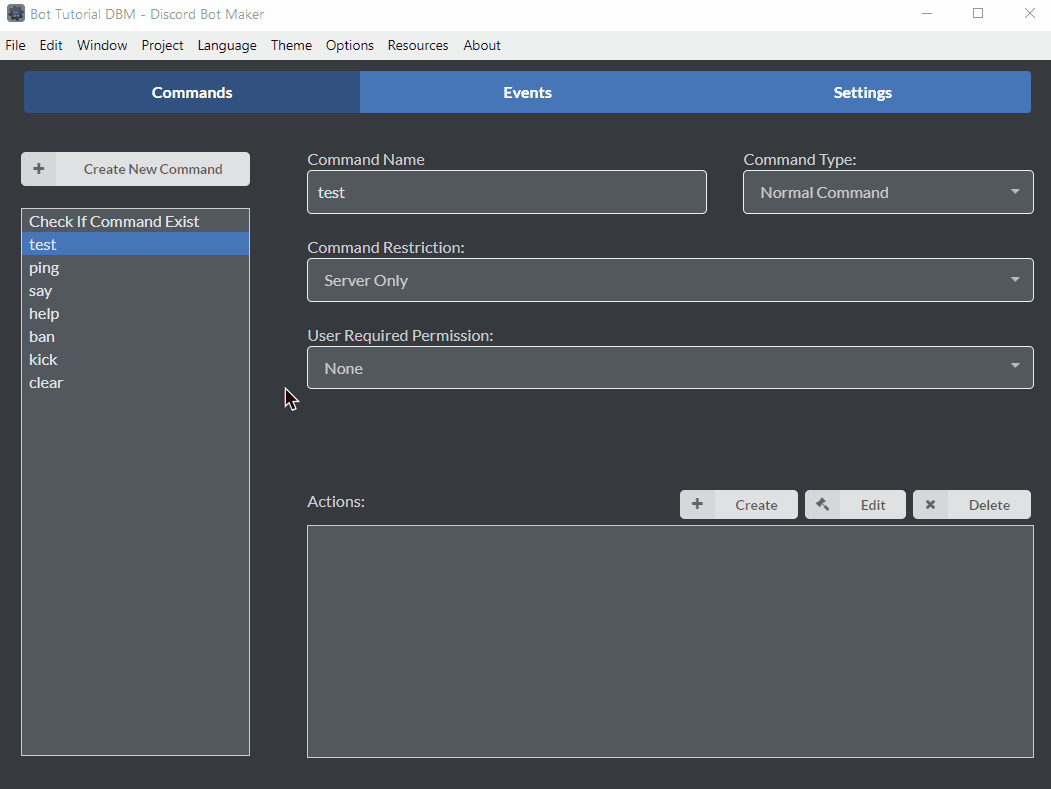Viewport: 1051px width, 789px height.
Task: Click the plus icon on Create New Command
Action: coord(39,169)
